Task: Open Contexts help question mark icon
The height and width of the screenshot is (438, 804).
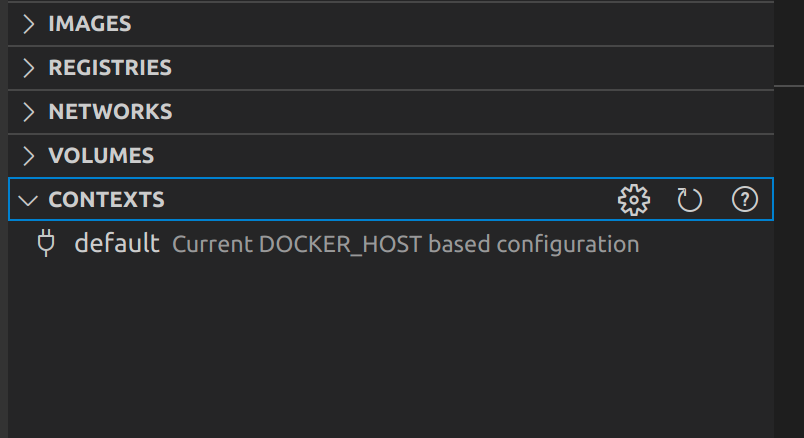Action: (744, 200)
